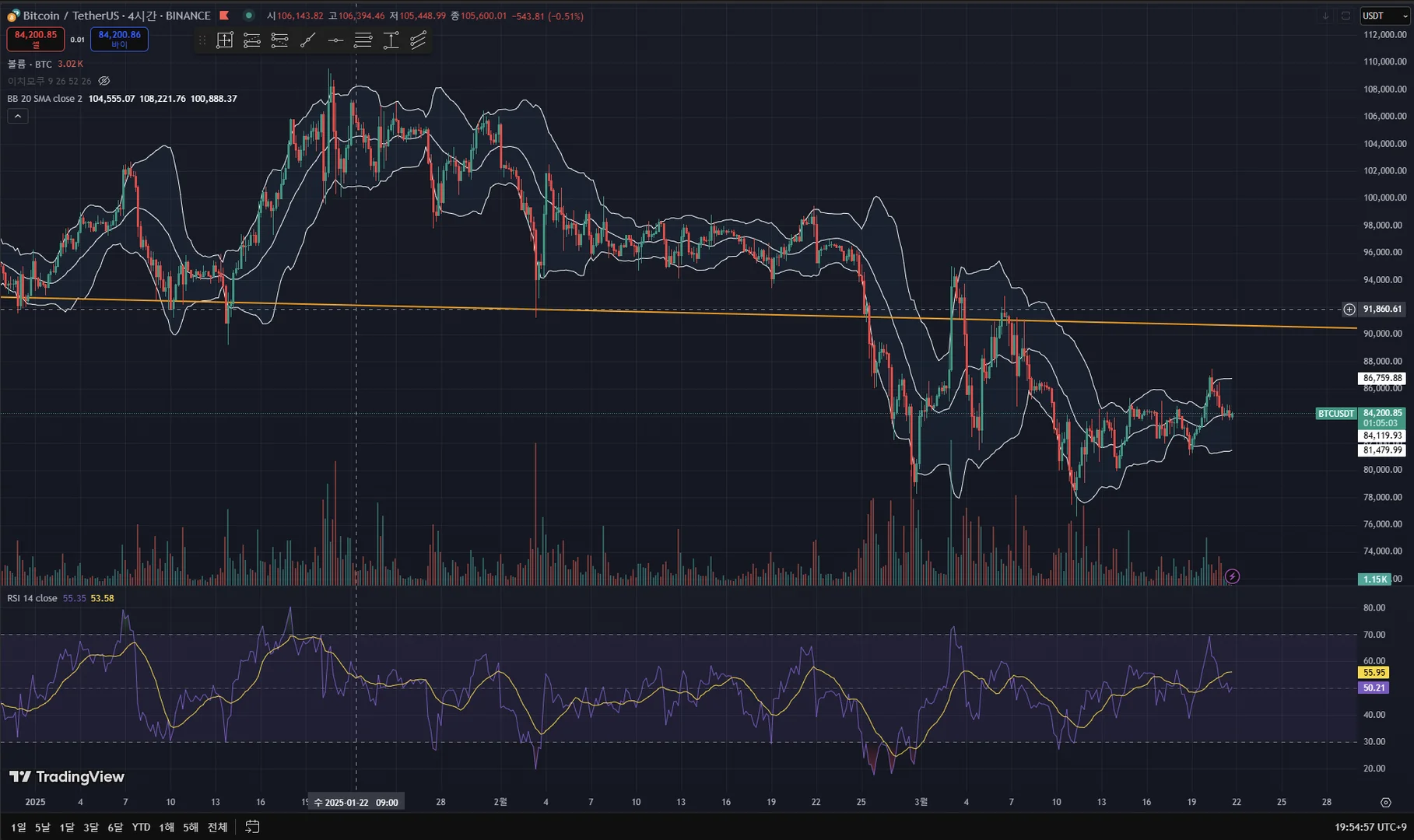Select the 5해 time range

(191, 827)
